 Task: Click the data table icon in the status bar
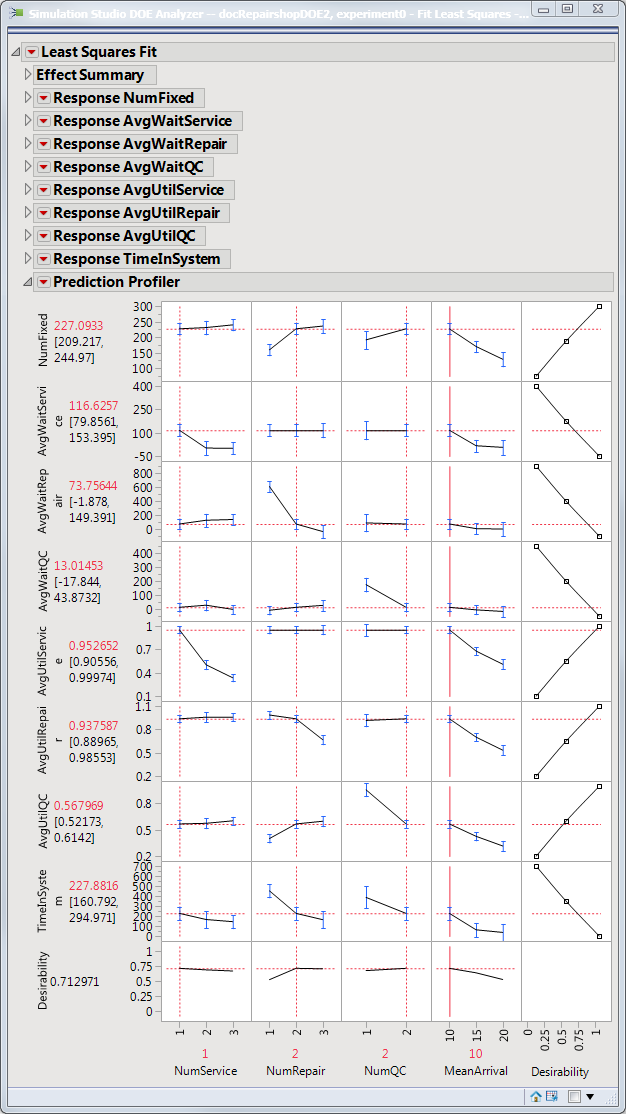pyautogui.click(x=552, y=1096)
